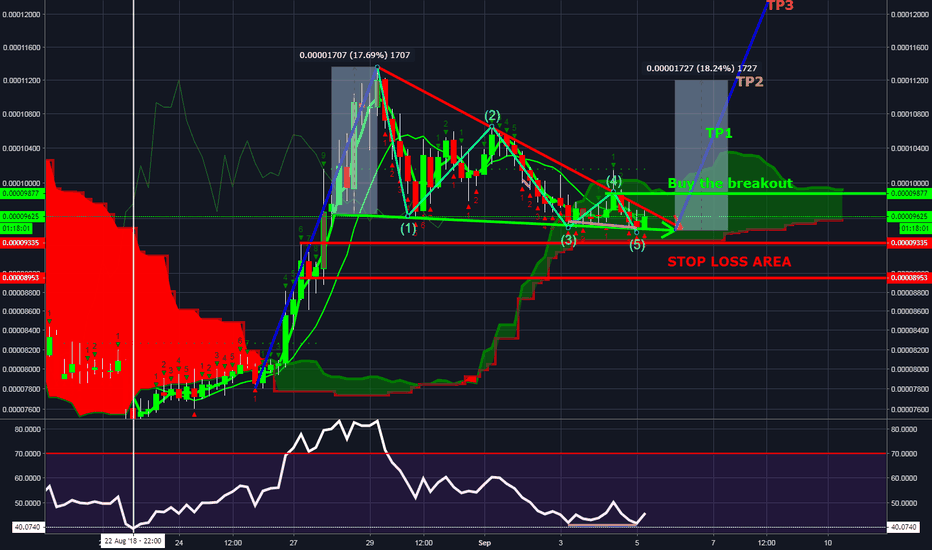Click the '27' date on the time axis
Viewport: 932px width, 550px height.
[x=293, y=543]
